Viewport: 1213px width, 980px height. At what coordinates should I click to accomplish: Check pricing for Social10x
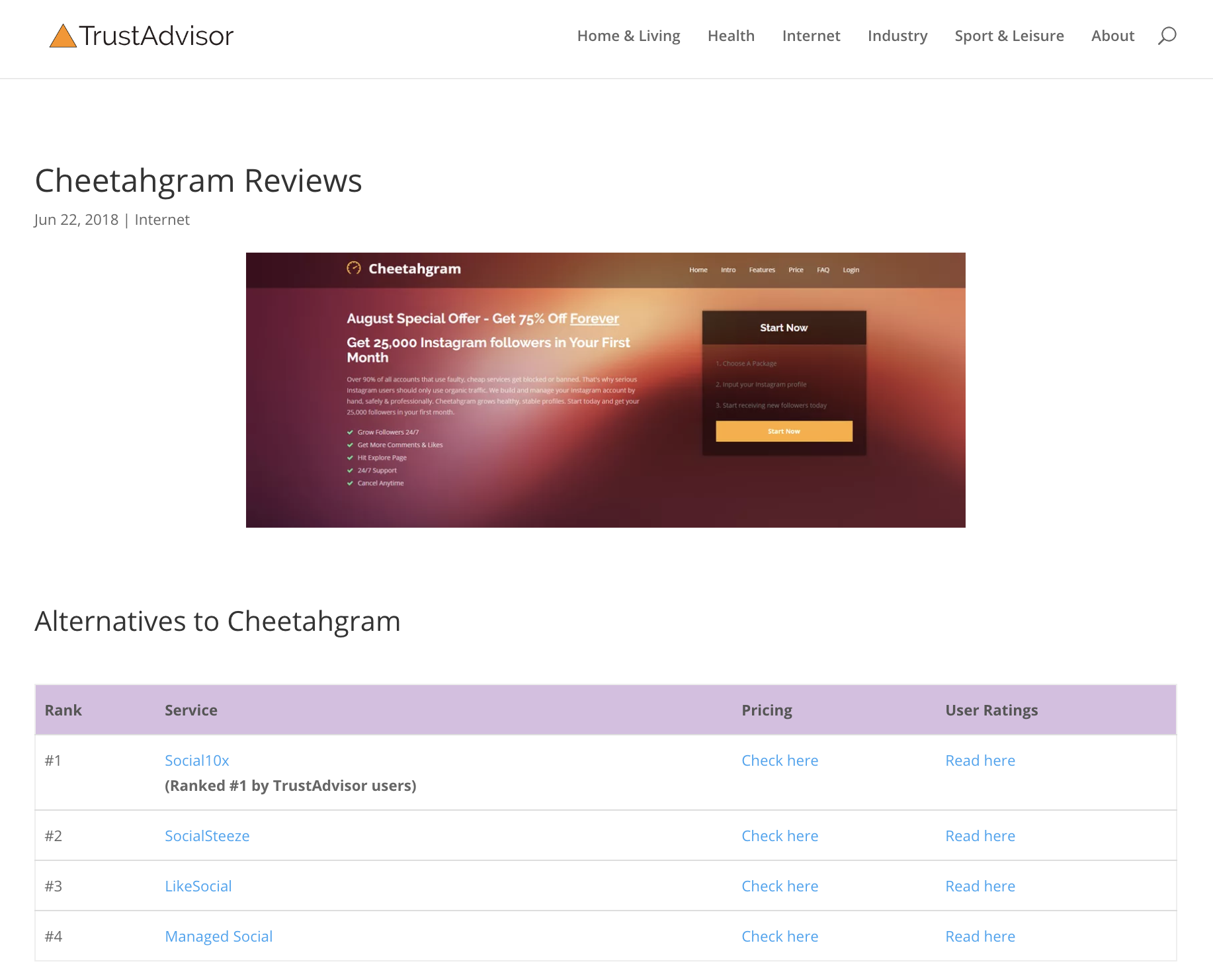point(780,760)
